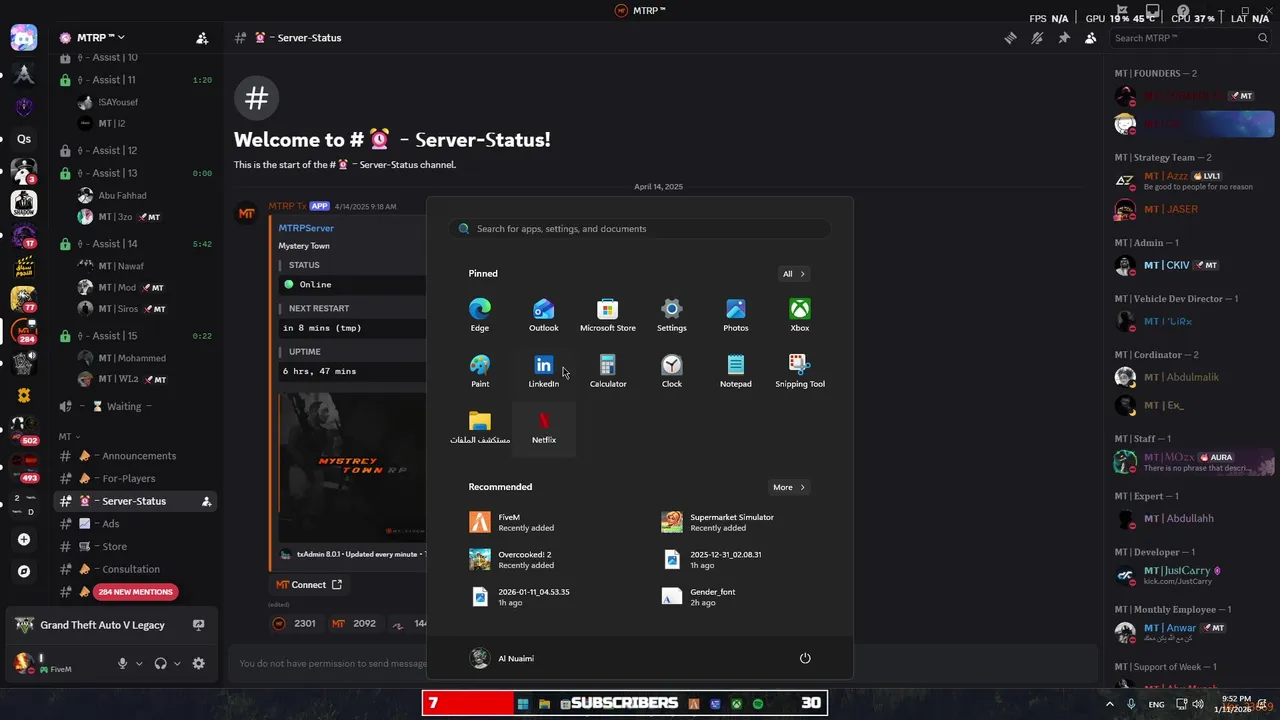Open LinkedIn pinned app
Image resolution: width=1280 pixels, height=720 pixels.
(x=544, y=371)
